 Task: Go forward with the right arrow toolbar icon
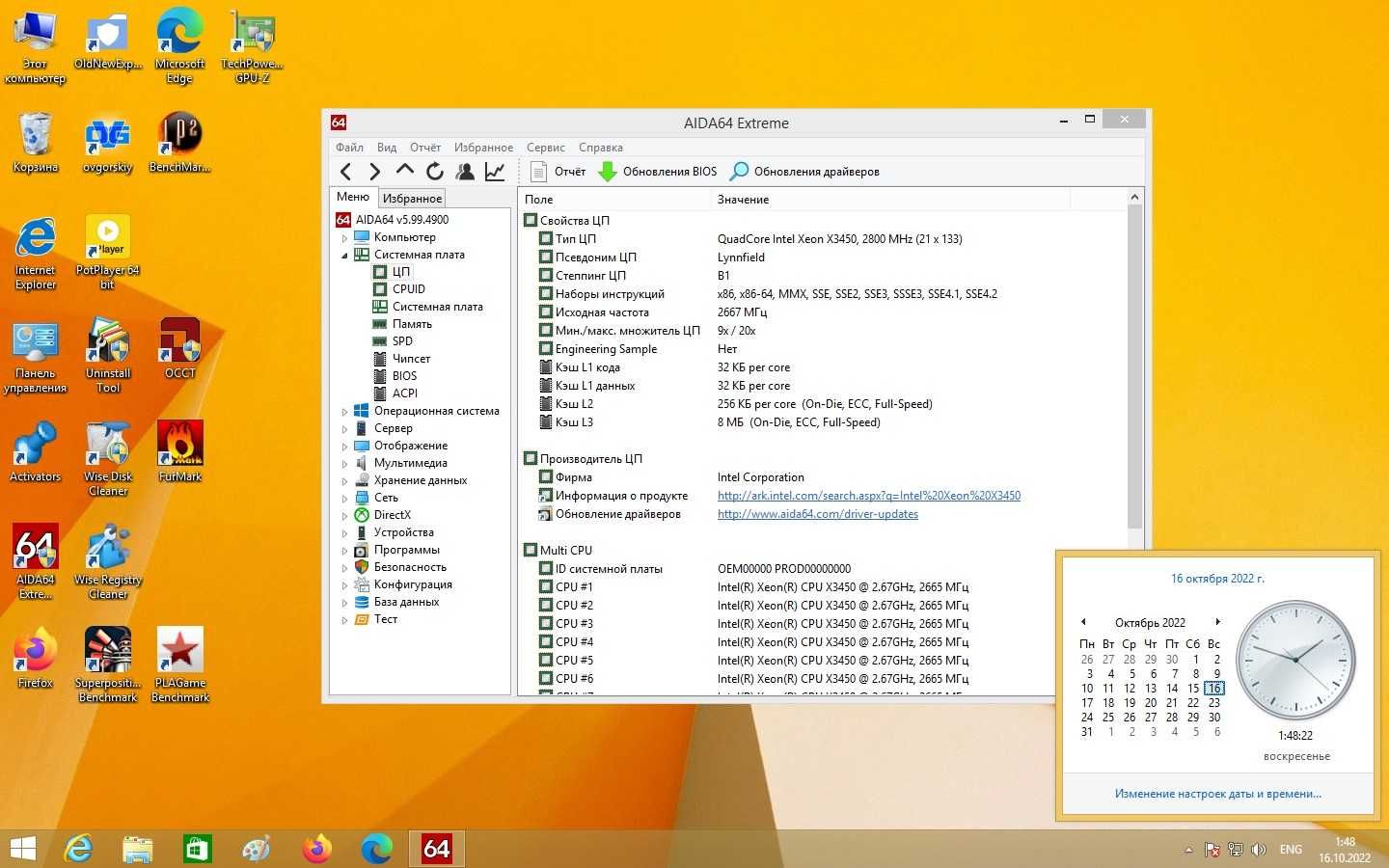click(374, 172)
